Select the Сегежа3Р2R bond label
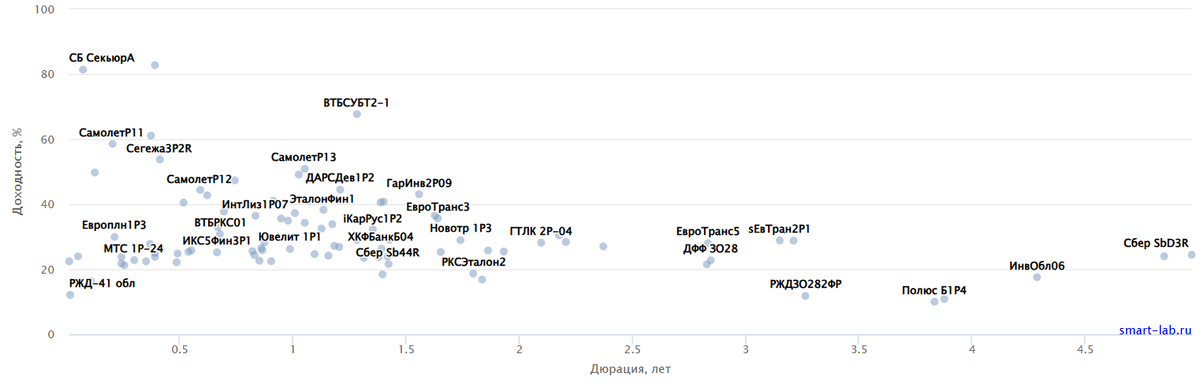Image resolution: width=1200 pixels, height=384 pixels. tap(159, 148)
